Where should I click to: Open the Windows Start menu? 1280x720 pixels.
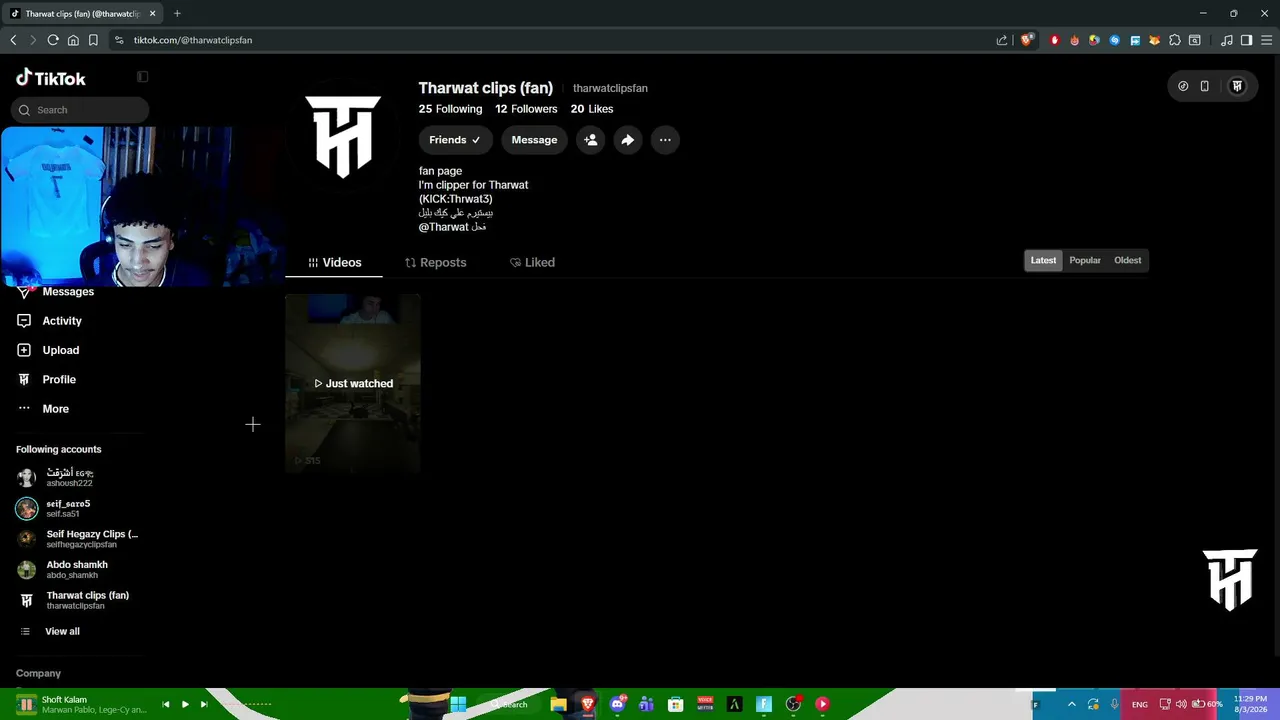click(458, 704)
